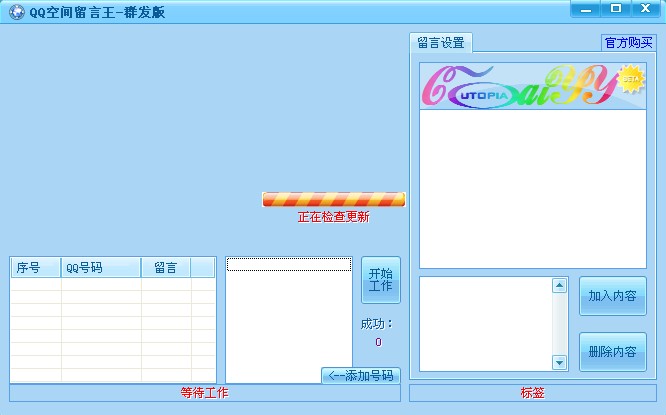Click the 正在检查更新 status text
The image size is (666, 415).
pyautogui.click(x=333, y=217)
